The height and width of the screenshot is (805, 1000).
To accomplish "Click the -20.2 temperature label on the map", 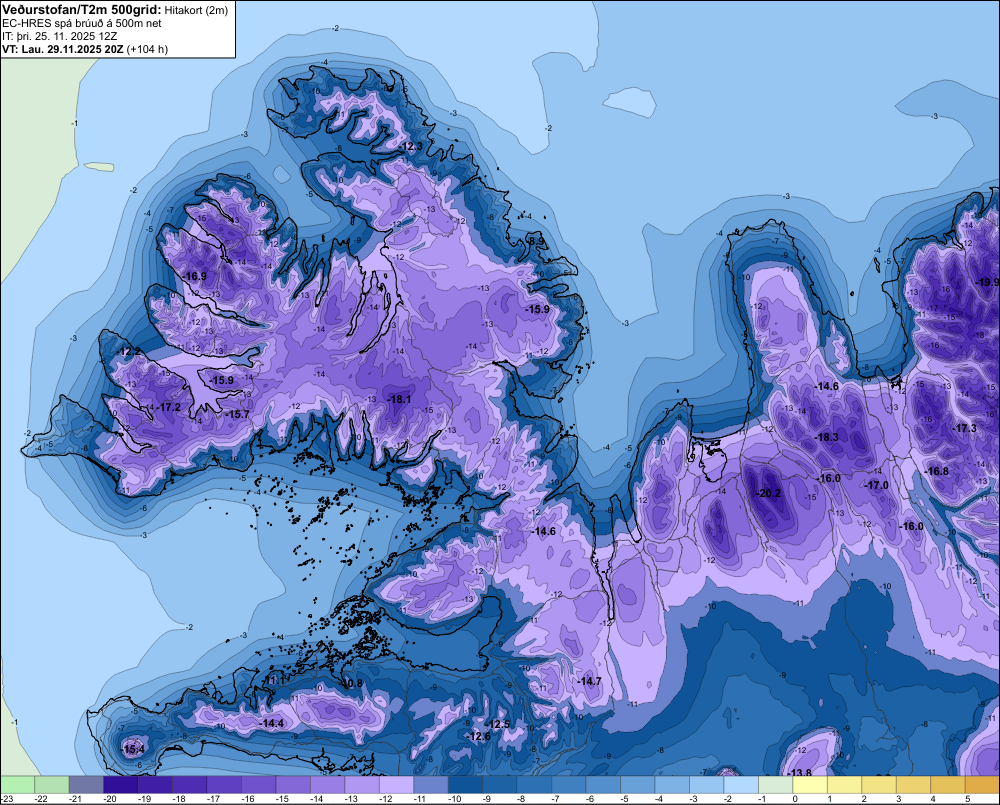I will pos(768,493).
